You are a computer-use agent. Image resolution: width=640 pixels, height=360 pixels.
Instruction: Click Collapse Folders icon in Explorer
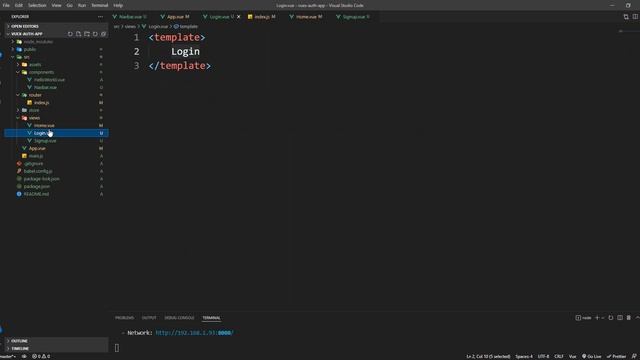[103, 34]
